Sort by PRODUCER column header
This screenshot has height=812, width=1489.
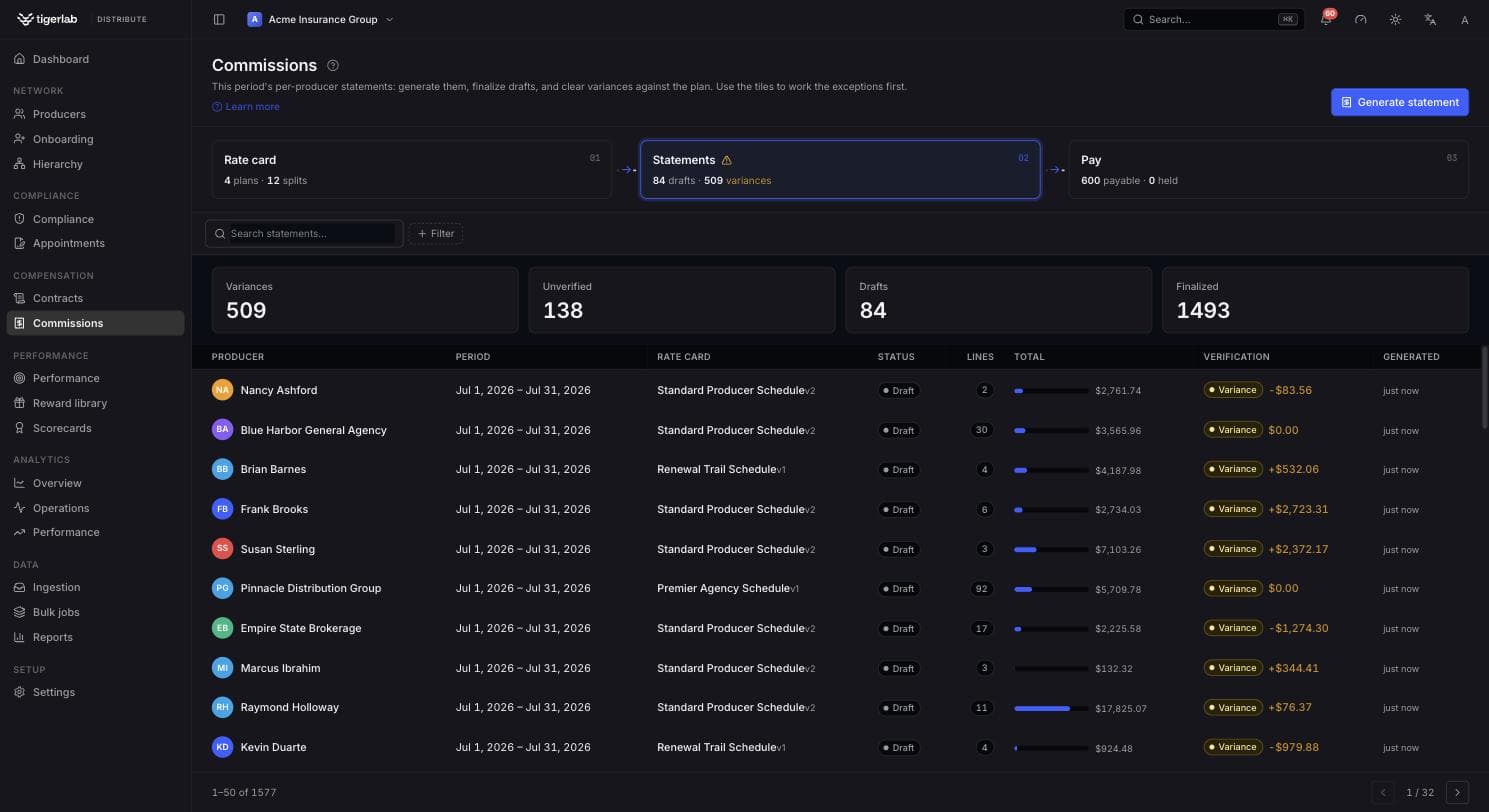click(x=238, y=357)
